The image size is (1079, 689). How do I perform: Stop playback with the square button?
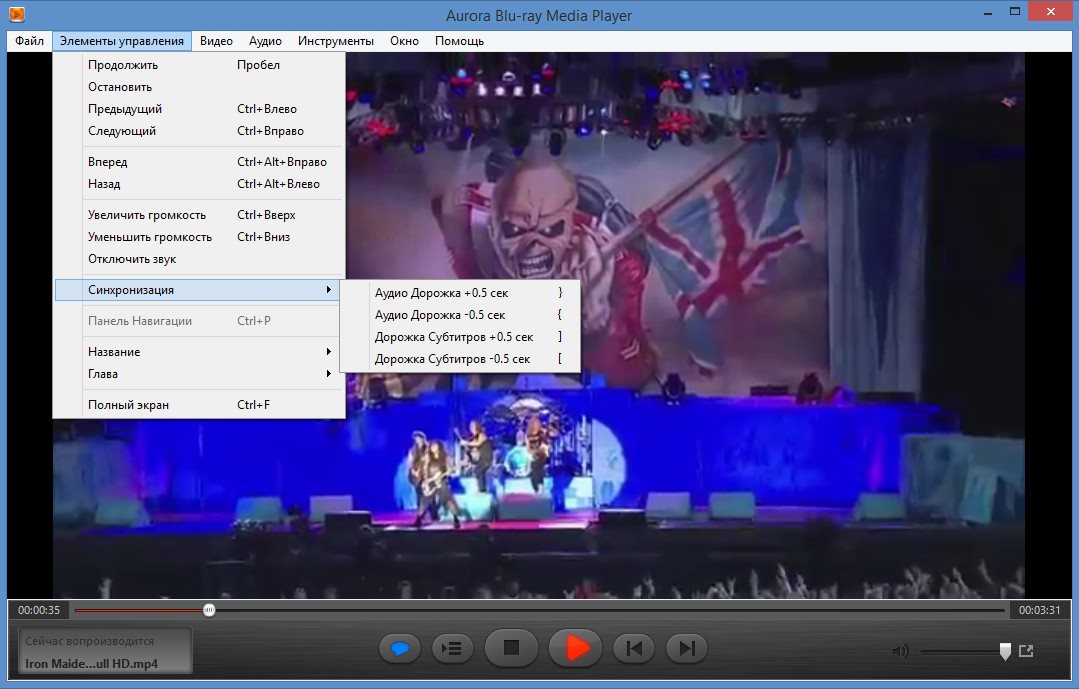[511, 648]
